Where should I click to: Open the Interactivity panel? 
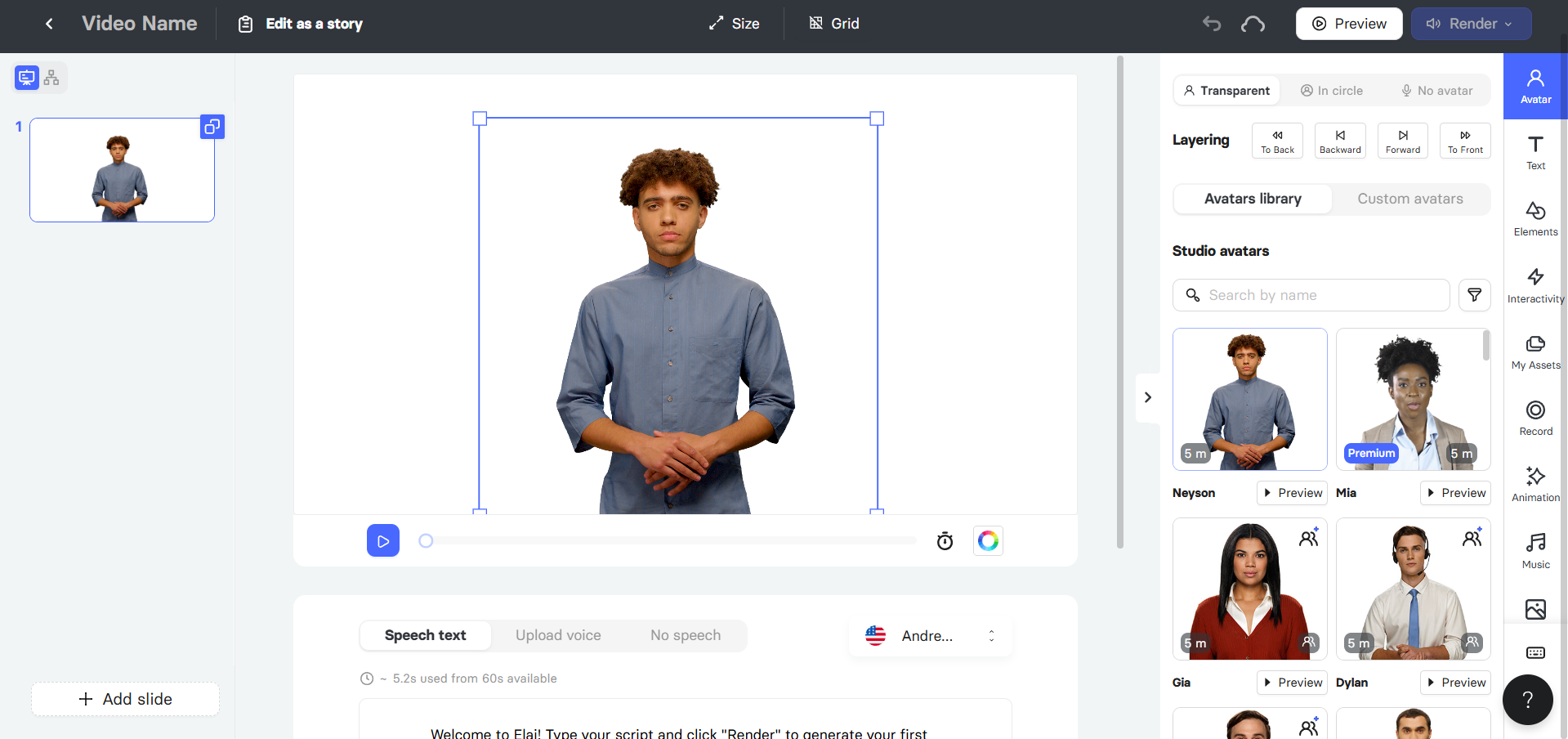[1534, 284]
